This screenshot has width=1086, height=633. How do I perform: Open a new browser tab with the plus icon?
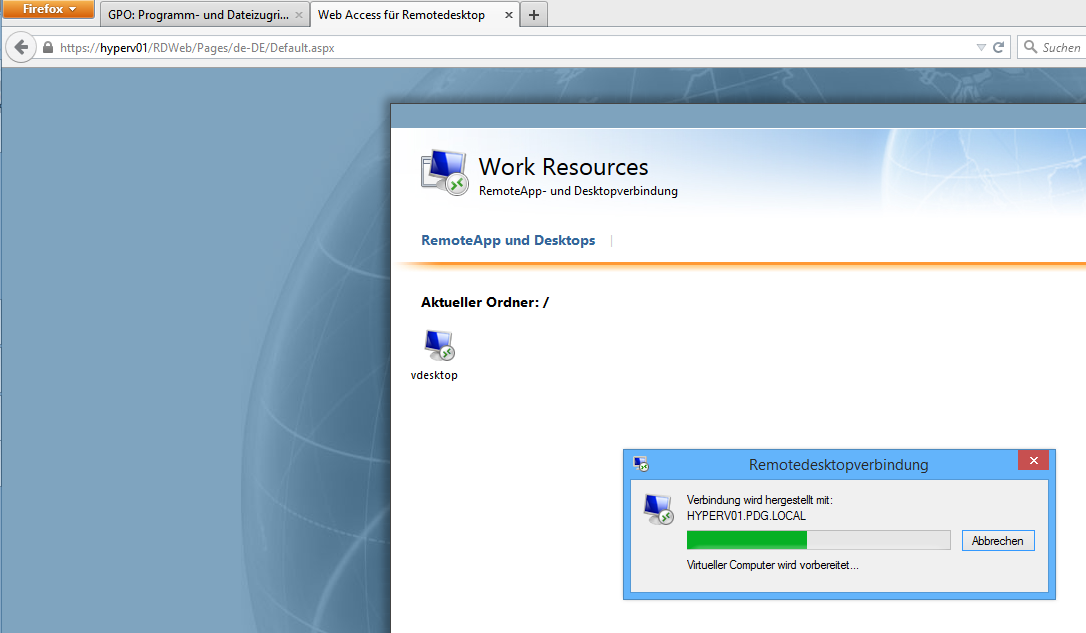coord(533,14)
